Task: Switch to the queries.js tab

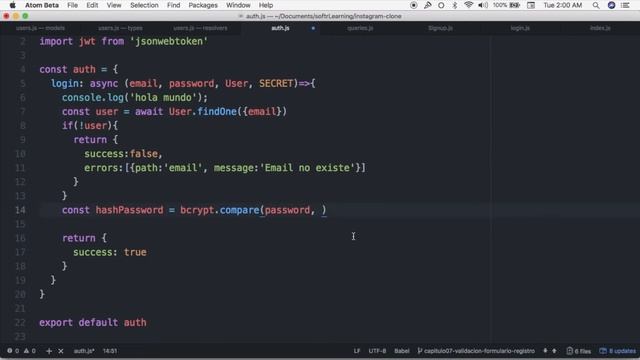Action: pyautogui.click(x=360, y=28)
